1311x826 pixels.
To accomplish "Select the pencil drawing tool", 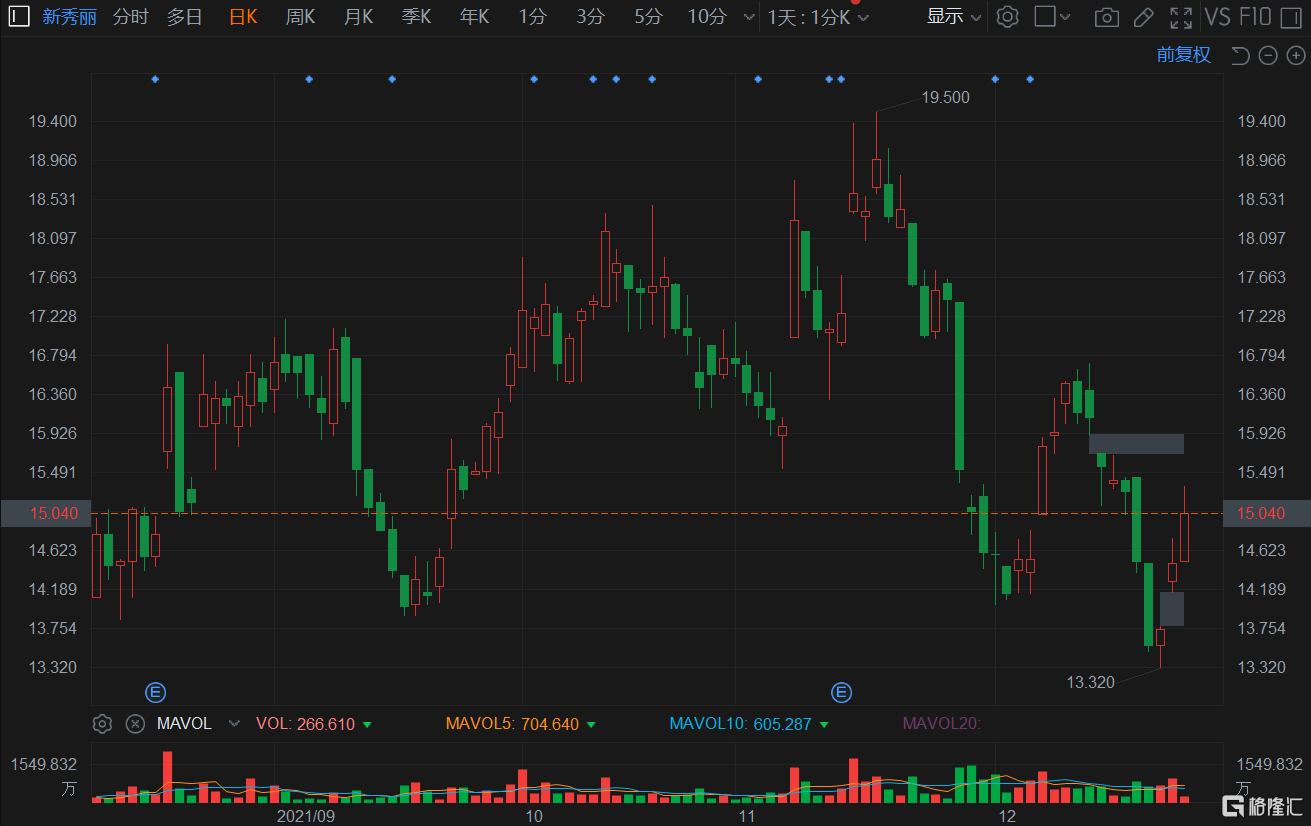I will coord(1143,17).
